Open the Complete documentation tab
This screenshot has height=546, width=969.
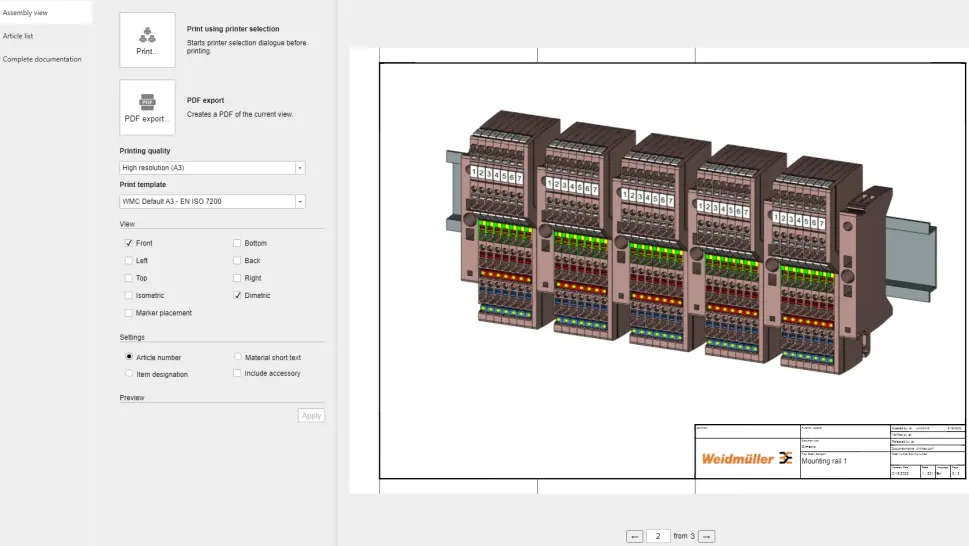(42, 59)
